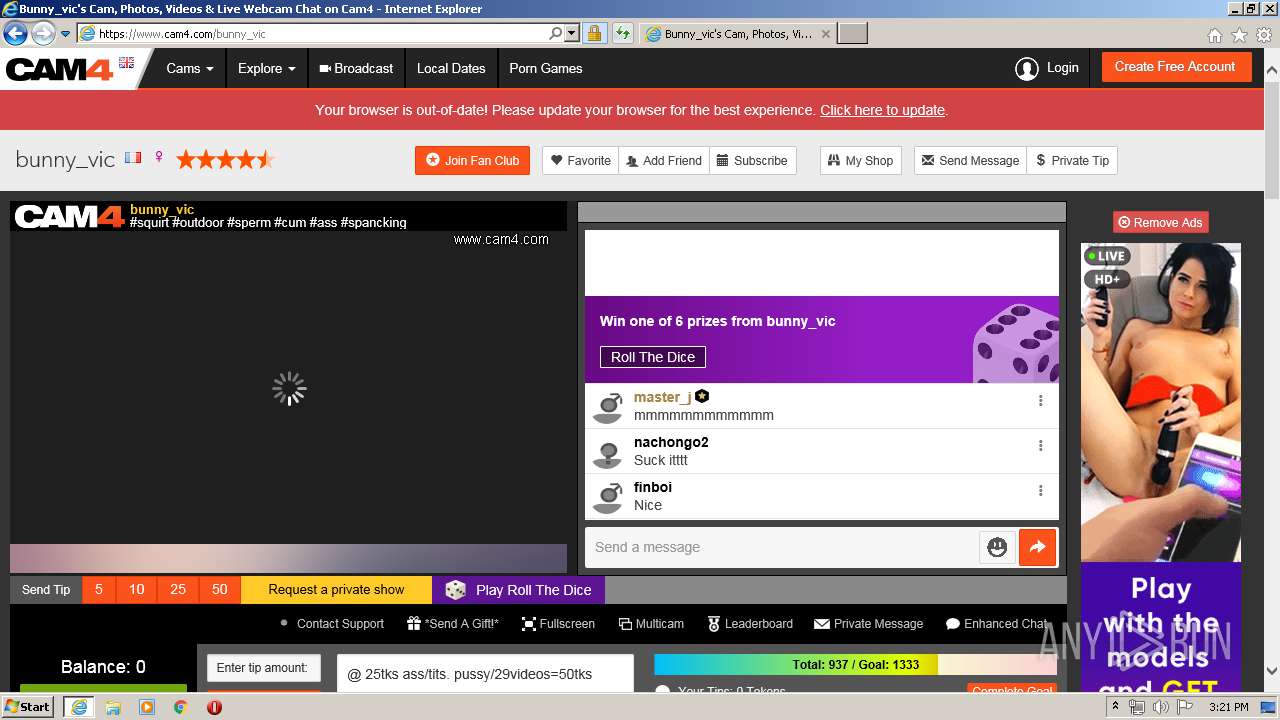The width and height of the screenshot is (1280, 720).
Task: Open Multicam view
Action: [x=651, y=624]
